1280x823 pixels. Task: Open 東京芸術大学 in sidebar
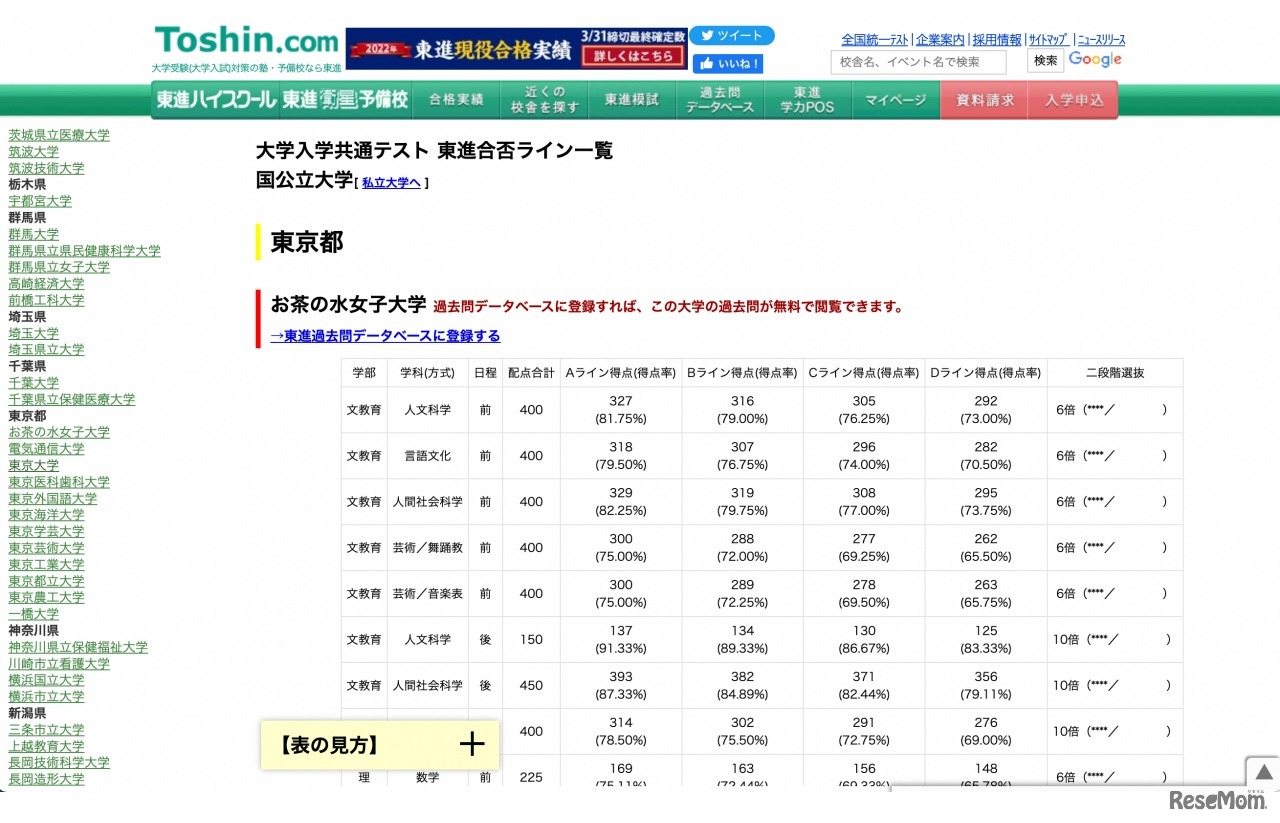point(46,548)
